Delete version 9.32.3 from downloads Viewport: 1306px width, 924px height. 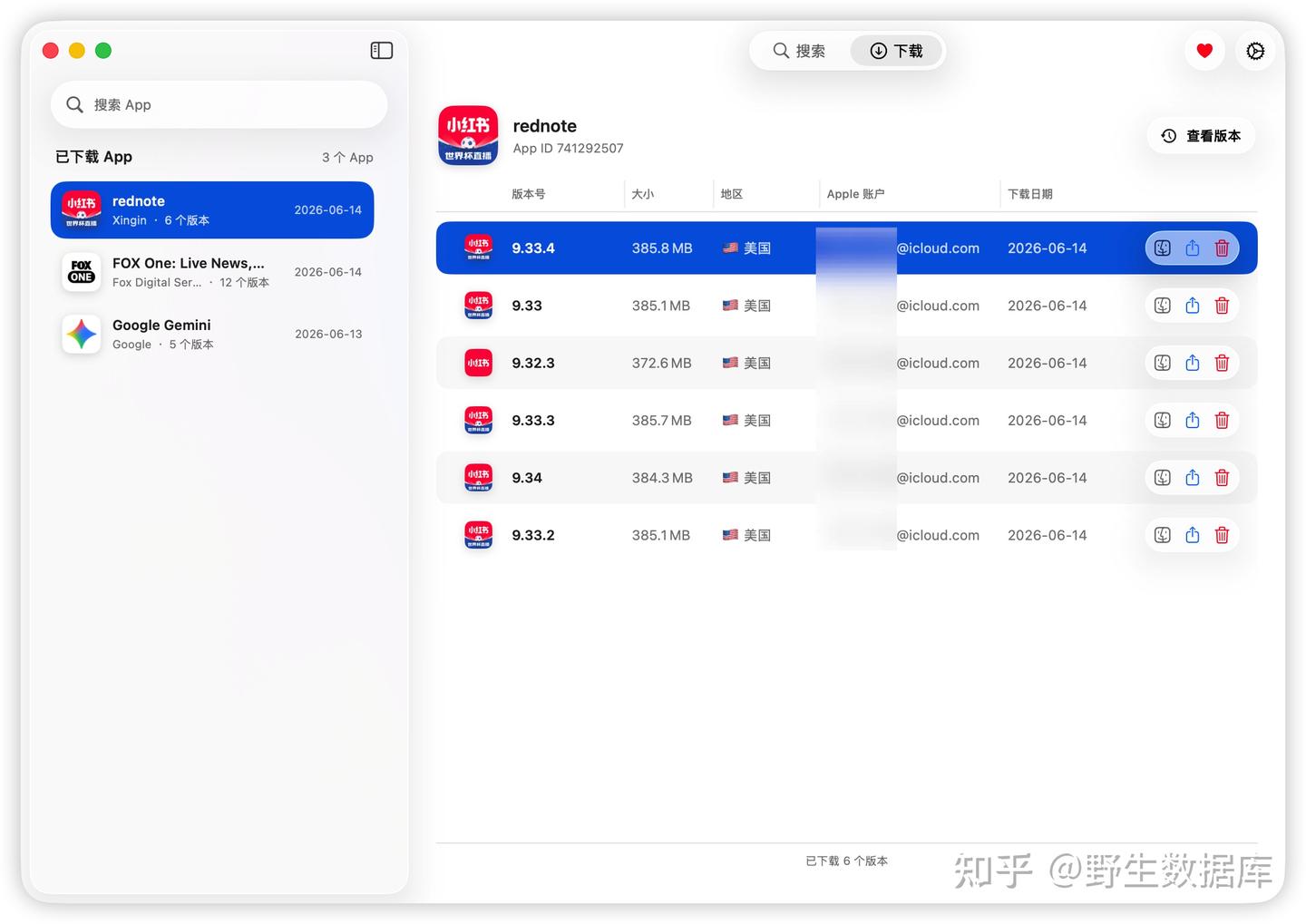click(1222, 363)
